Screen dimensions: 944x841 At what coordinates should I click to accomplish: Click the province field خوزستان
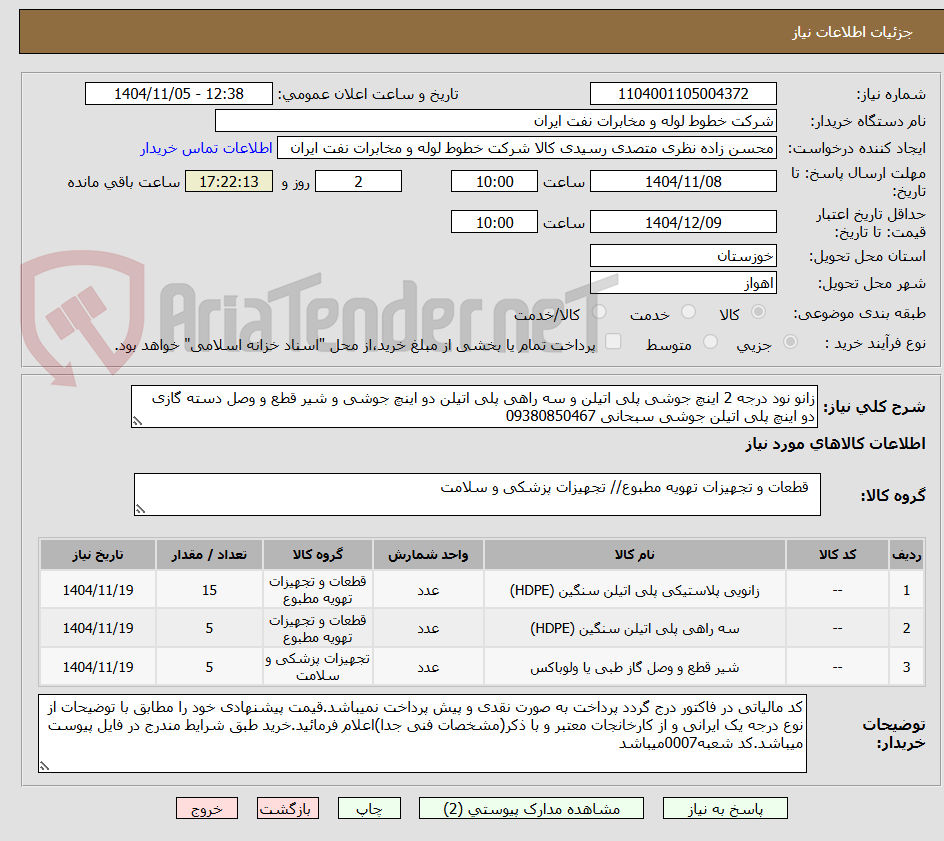coord(683,256)
